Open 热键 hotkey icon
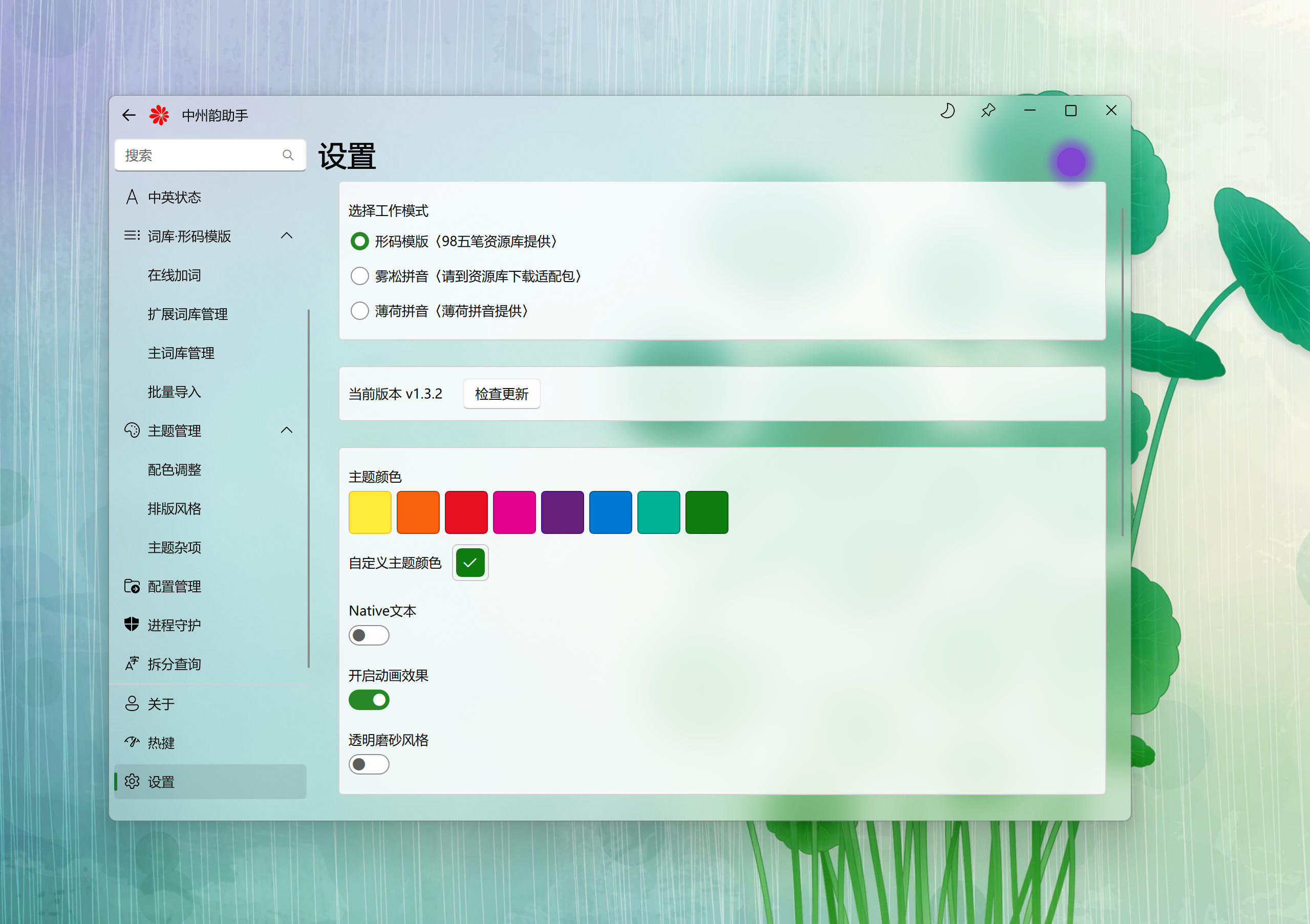This screenshot has height=924, width=1310. 132,742
